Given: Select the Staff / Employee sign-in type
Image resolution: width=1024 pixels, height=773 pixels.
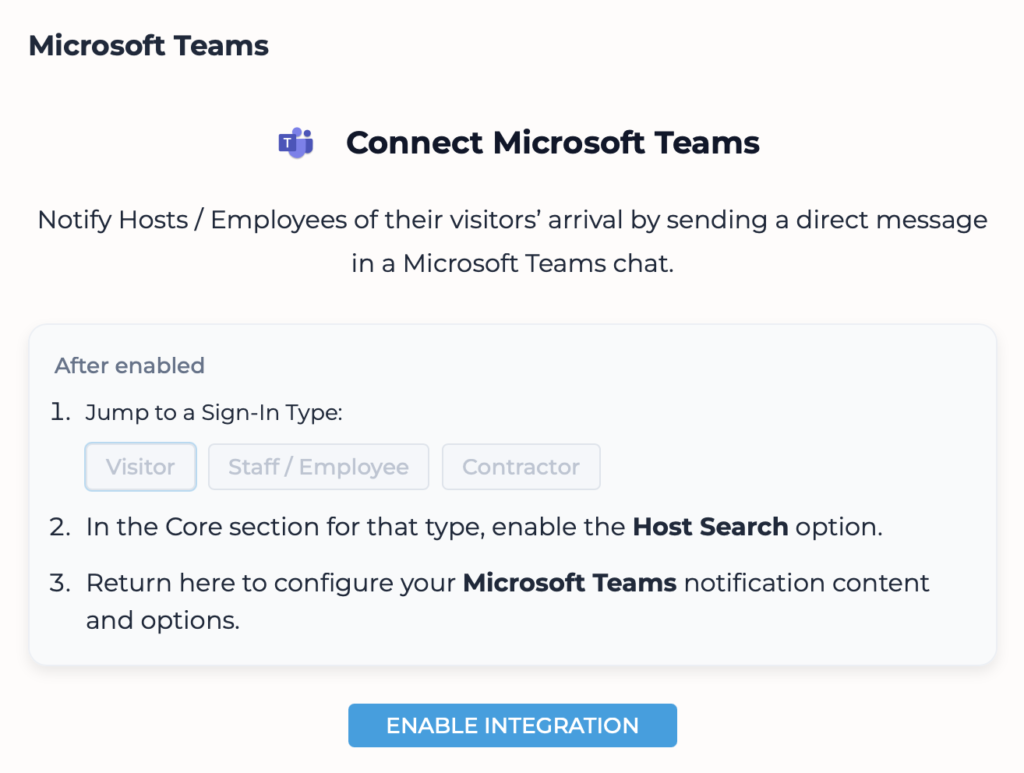Looking at the screenshot, I should point(318,467).
